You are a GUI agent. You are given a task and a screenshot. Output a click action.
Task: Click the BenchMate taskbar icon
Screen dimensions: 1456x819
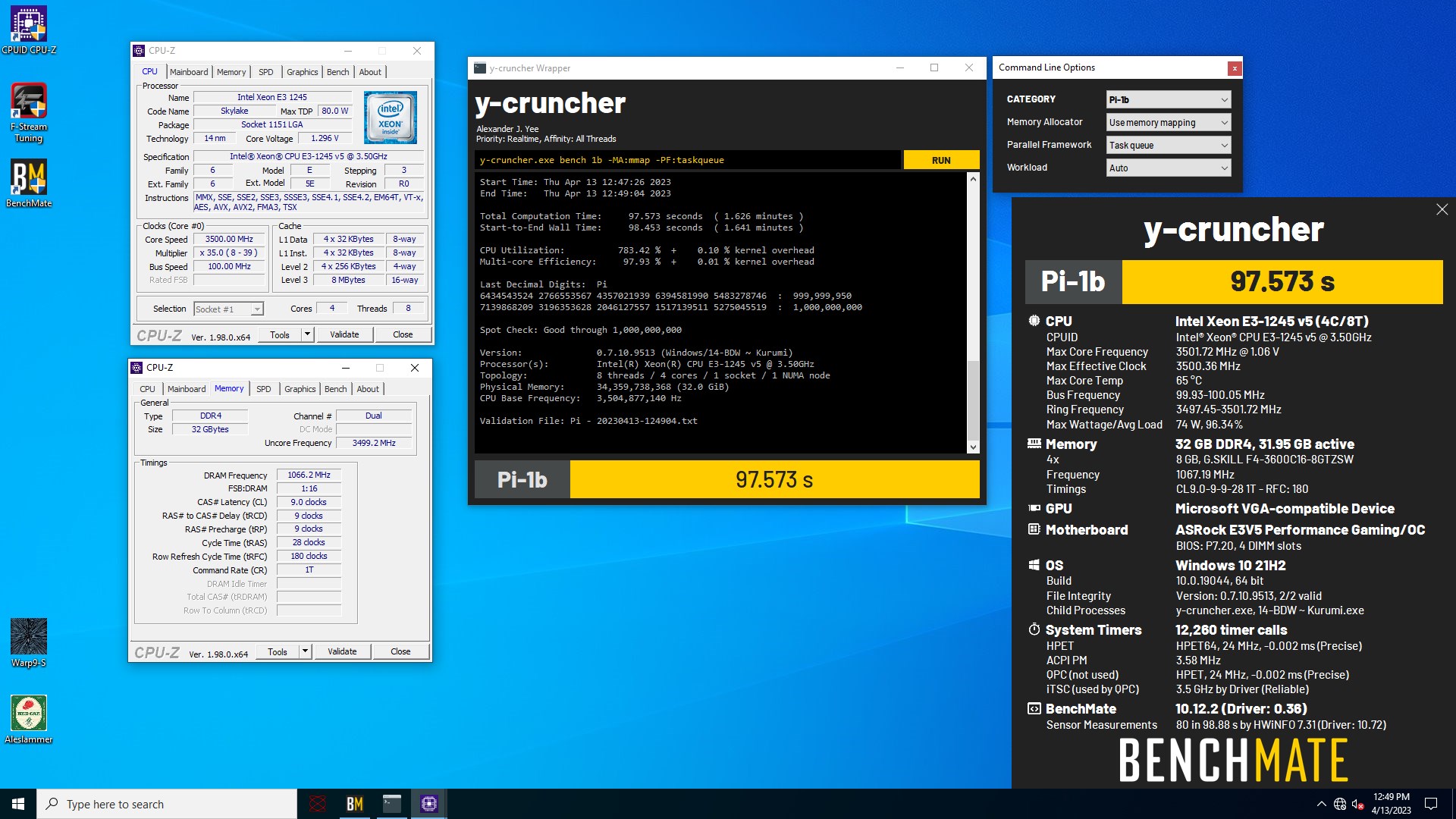point(355,804)
